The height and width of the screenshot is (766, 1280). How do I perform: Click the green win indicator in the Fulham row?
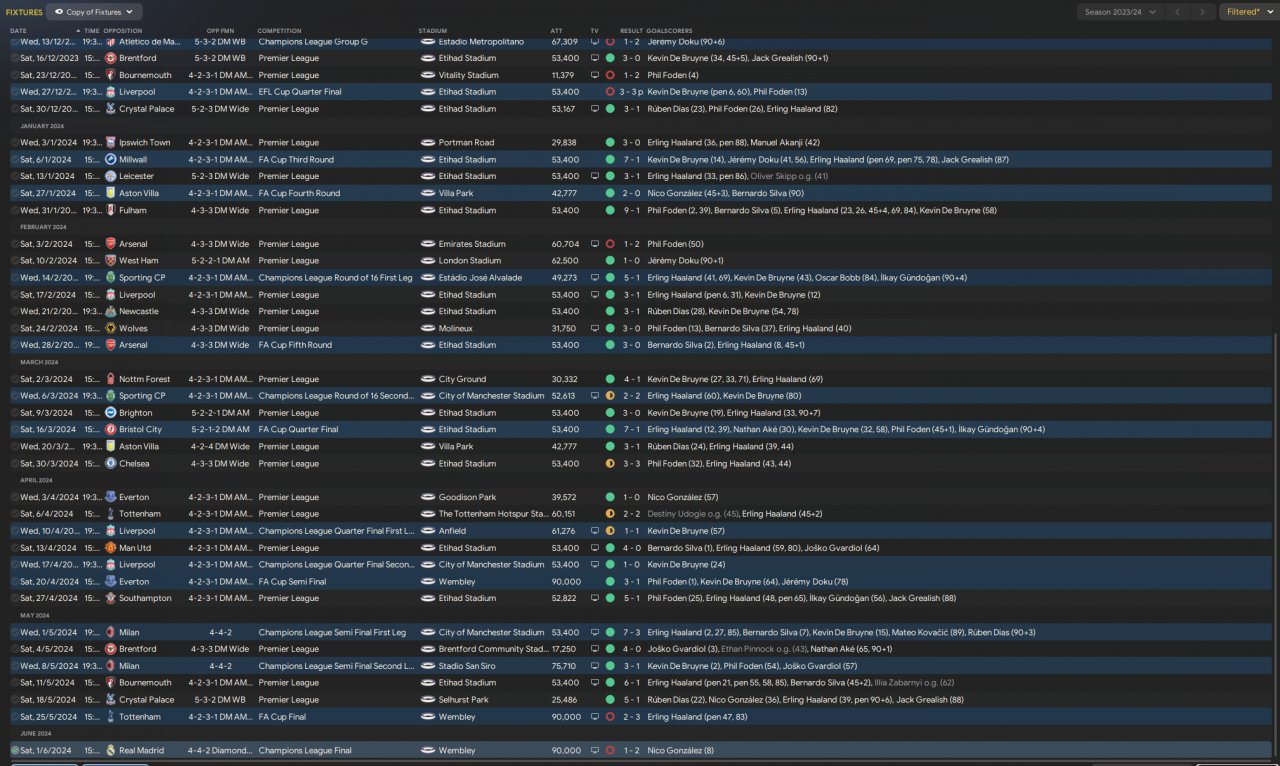[610, 210]
